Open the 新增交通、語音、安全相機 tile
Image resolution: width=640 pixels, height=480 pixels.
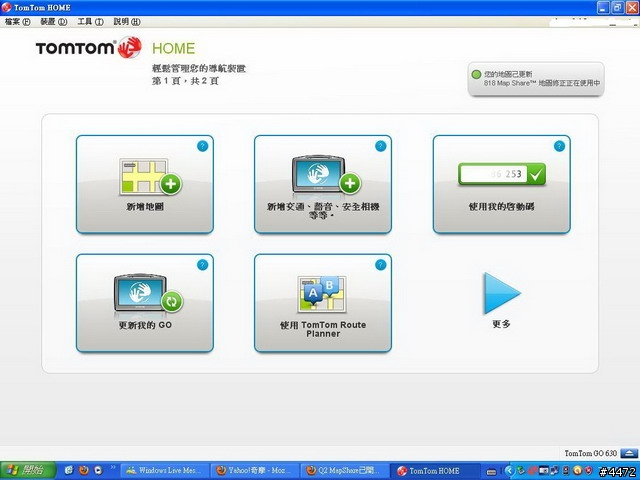point(323,184)
